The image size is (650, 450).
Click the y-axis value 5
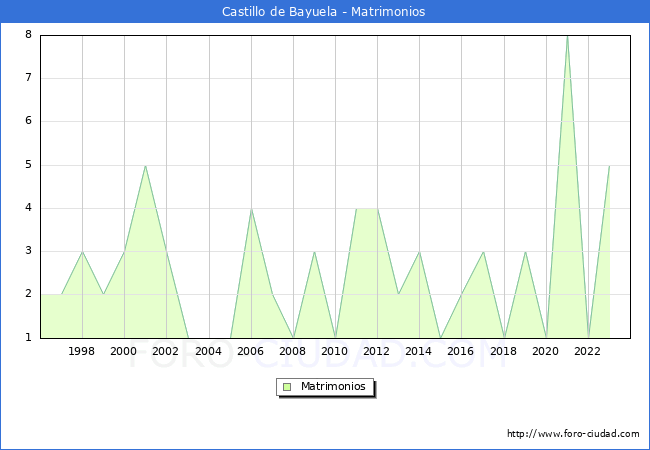[28, 165]
